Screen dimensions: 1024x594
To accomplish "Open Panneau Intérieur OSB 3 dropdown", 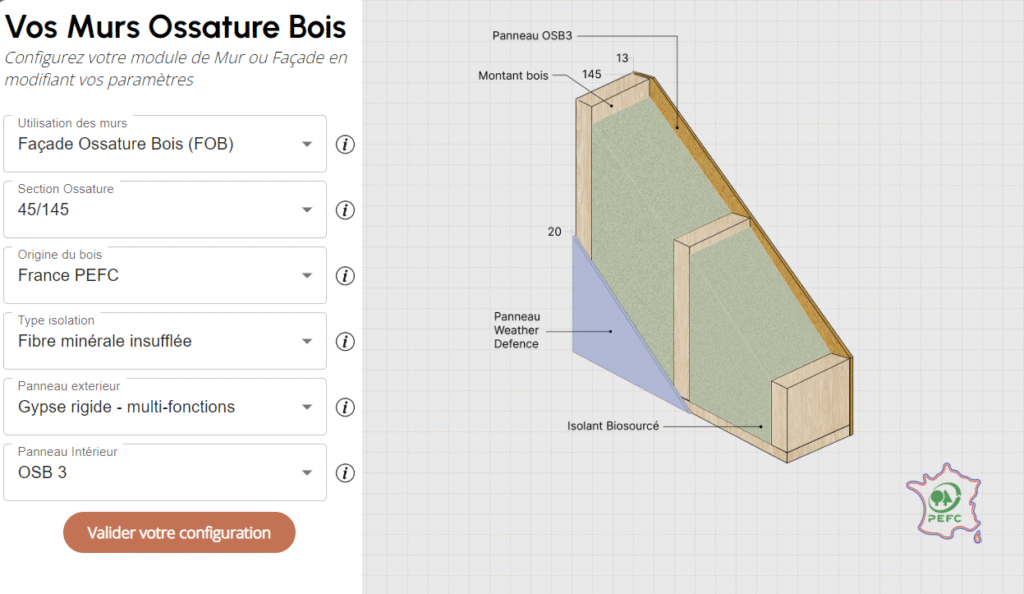I will (x=307, y=473).
